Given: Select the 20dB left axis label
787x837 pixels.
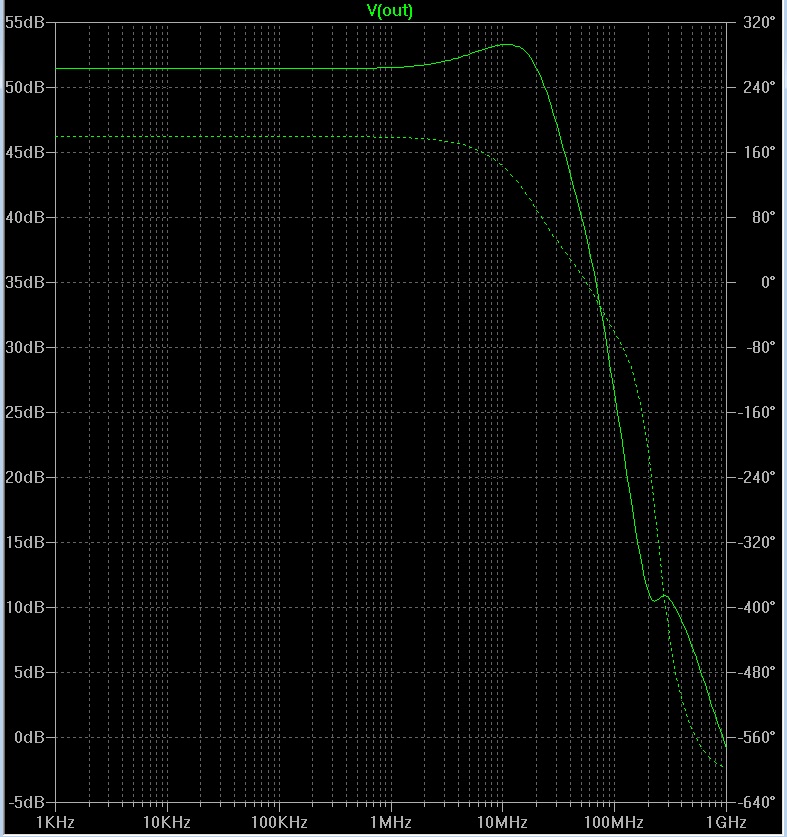Looking at the screenshot, I should [25, 477].
